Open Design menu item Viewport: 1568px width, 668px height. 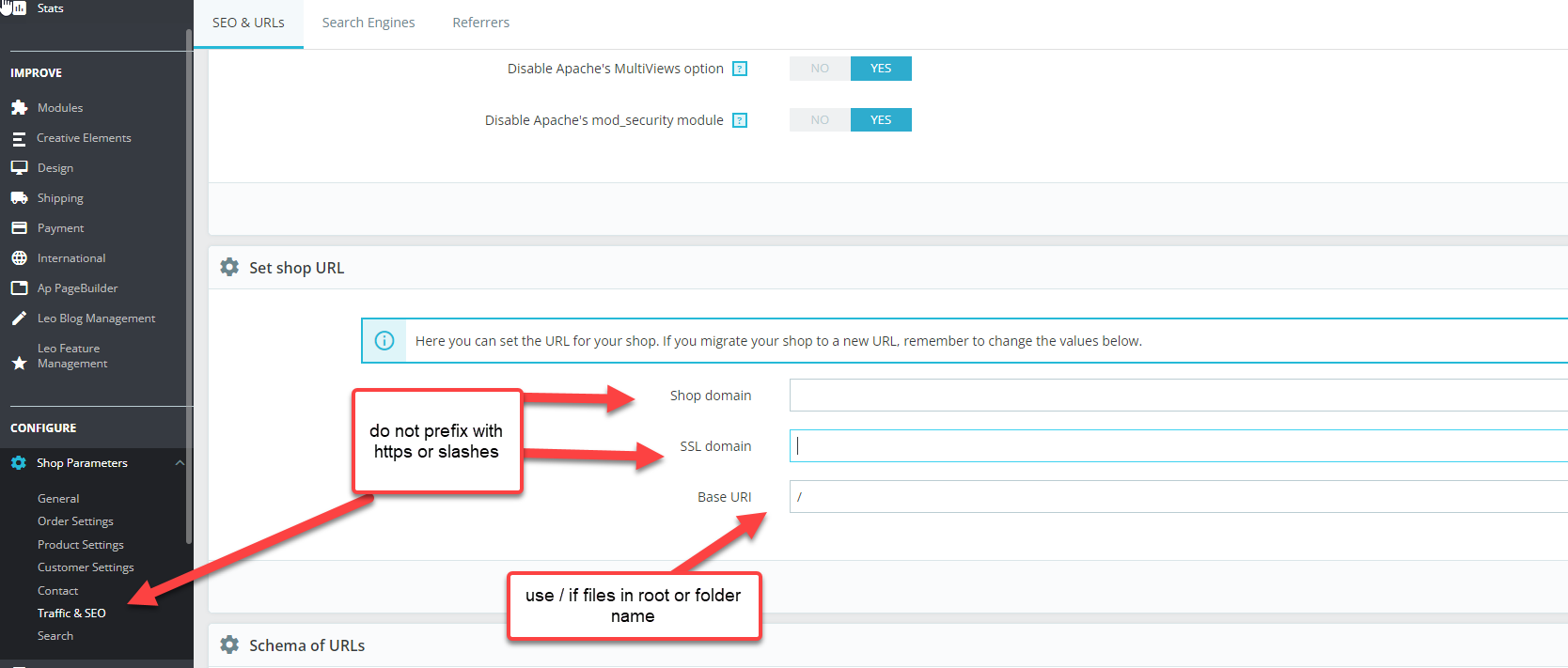pos(55,168)
